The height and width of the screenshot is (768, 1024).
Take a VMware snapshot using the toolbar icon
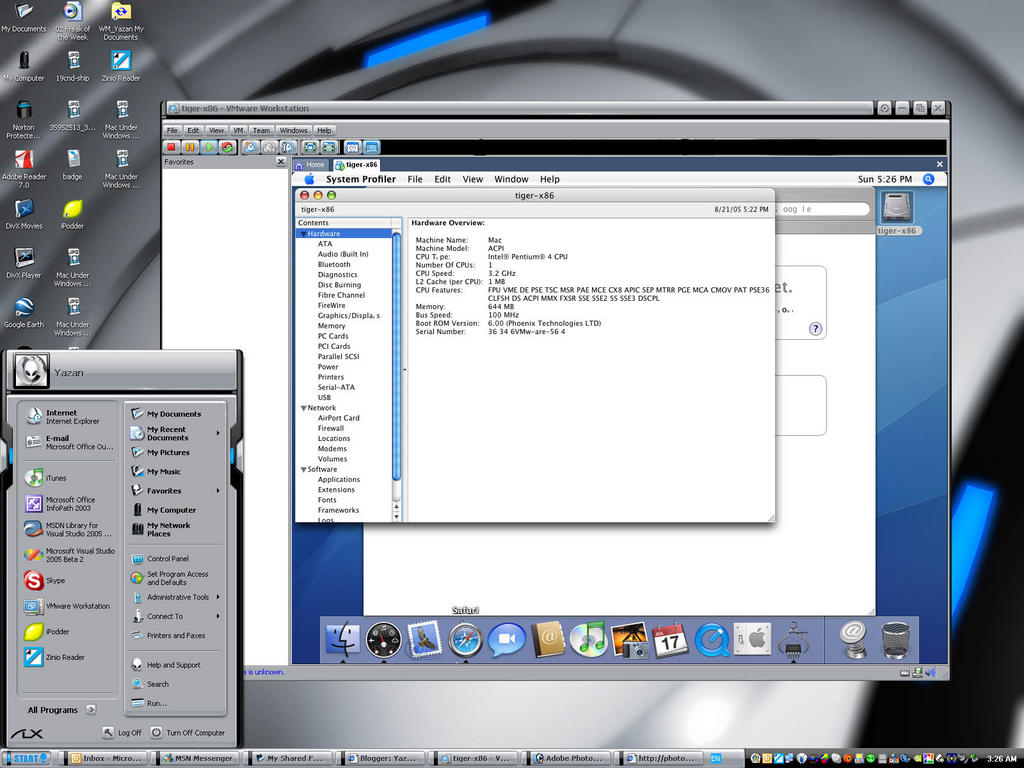250,147
